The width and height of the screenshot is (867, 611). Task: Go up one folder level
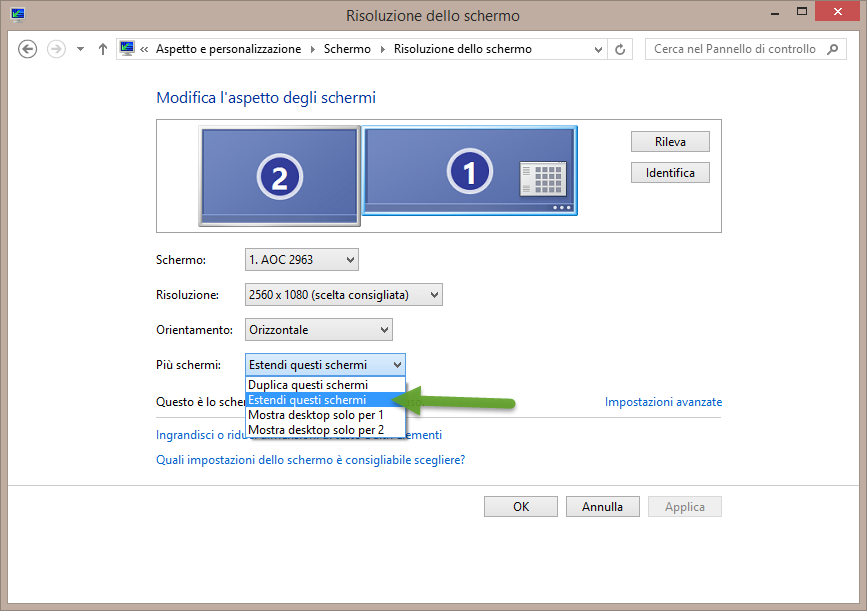pos(103,49)
